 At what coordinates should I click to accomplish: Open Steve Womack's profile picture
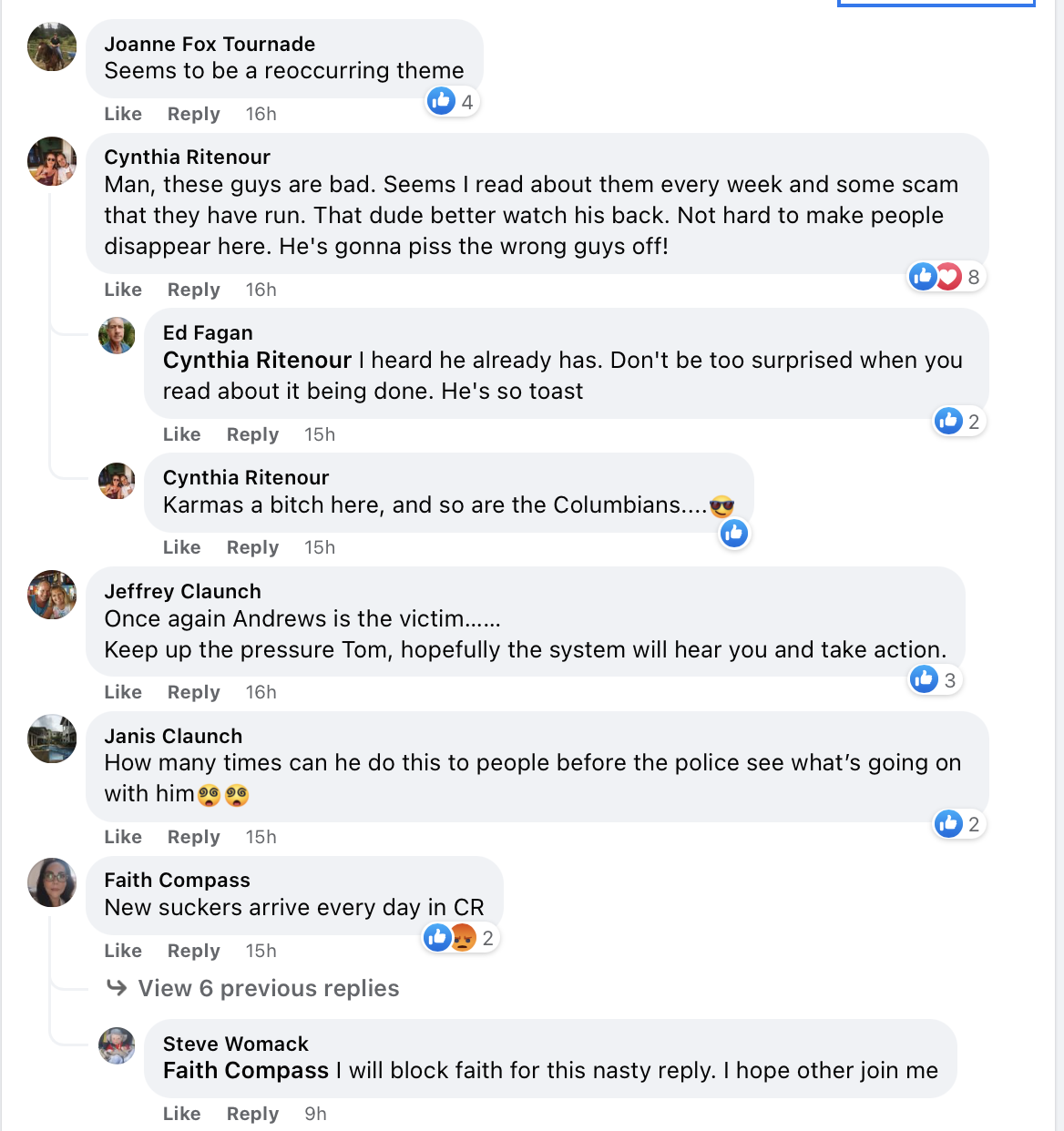pos(117,1045)
